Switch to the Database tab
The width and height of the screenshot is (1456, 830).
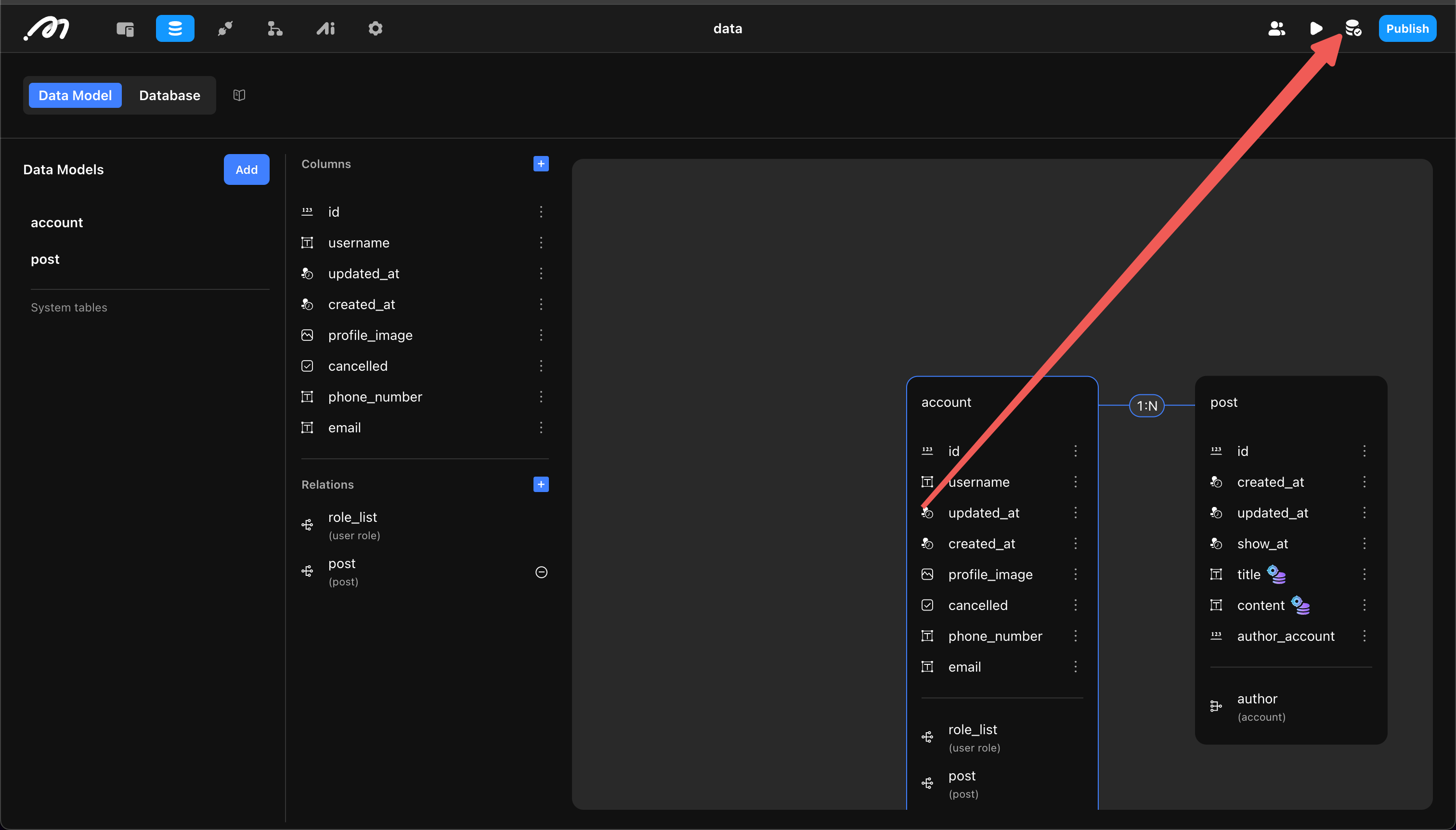point(169,95)
